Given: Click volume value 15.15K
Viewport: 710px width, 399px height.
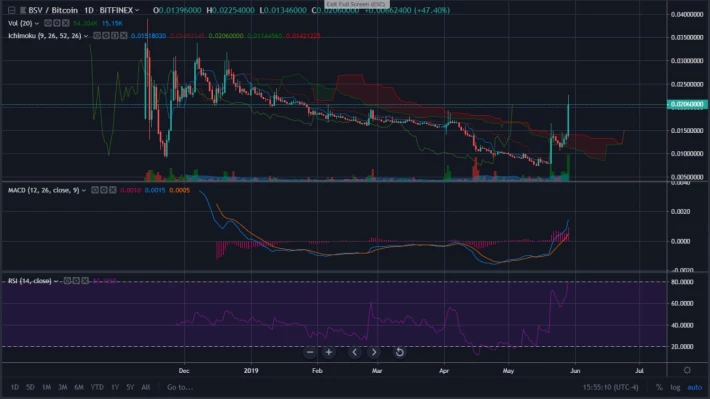Looking at the screenshot, I should 112,23.
